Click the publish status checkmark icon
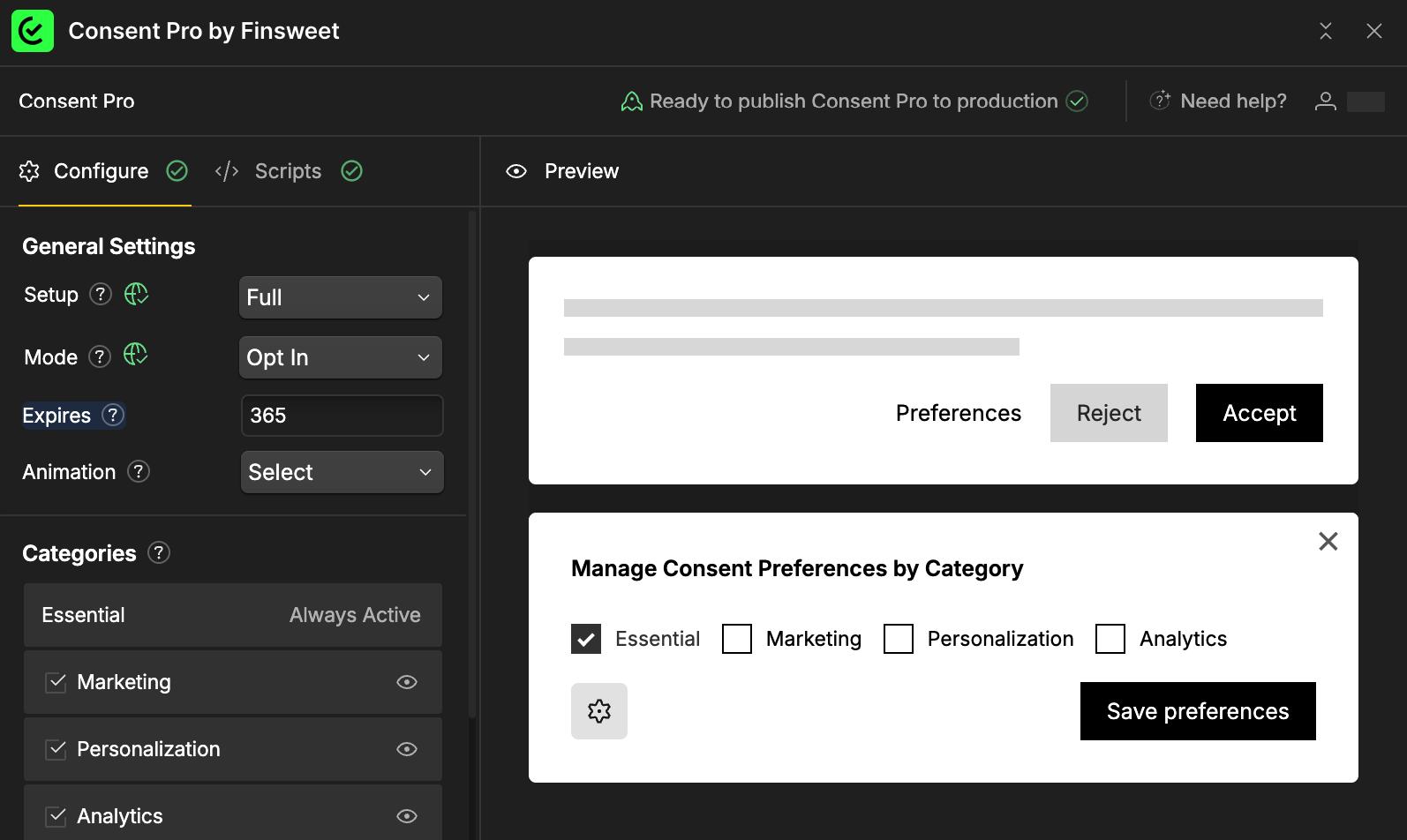Screen dimensions: 1407x840 tap(1077, 101)
